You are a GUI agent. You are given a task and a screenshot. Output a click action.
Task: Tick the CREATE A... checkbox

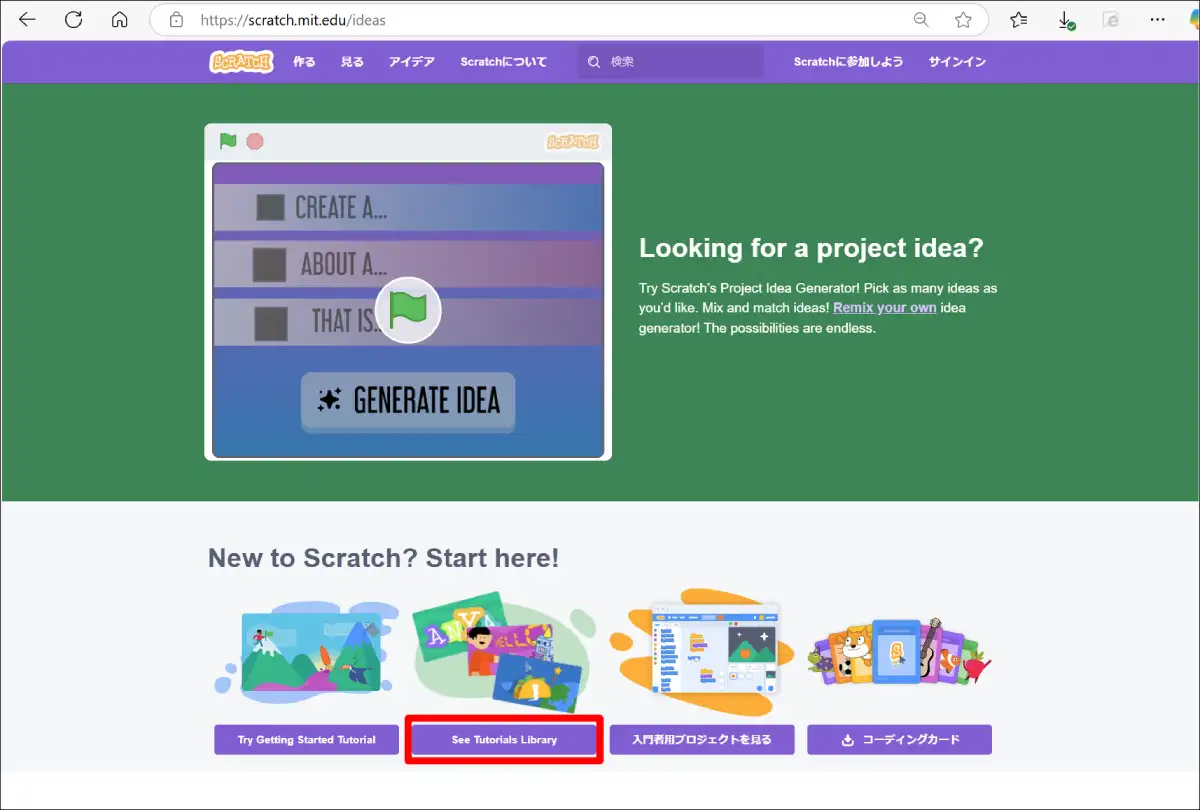click(270, 207)
